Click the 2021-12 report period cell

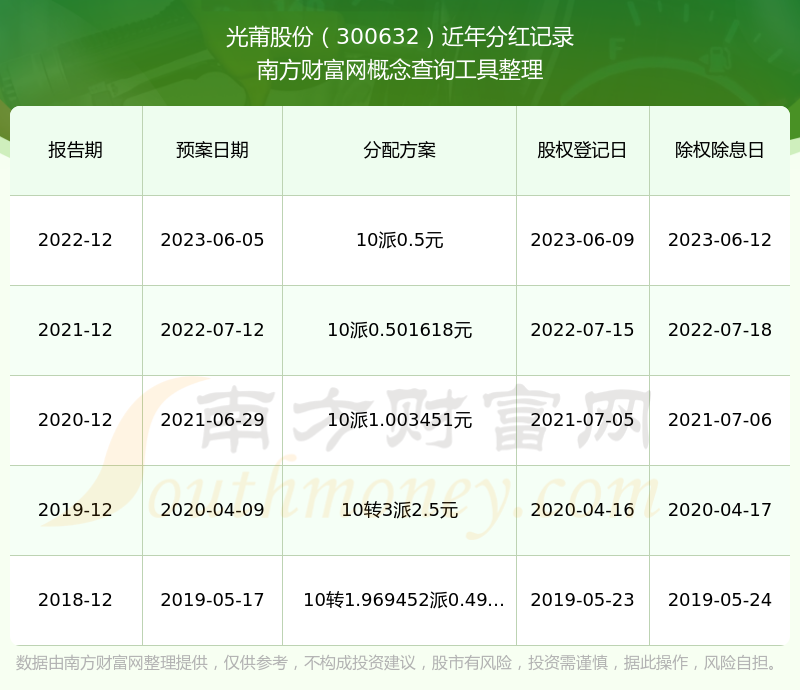tap(76, 330)
